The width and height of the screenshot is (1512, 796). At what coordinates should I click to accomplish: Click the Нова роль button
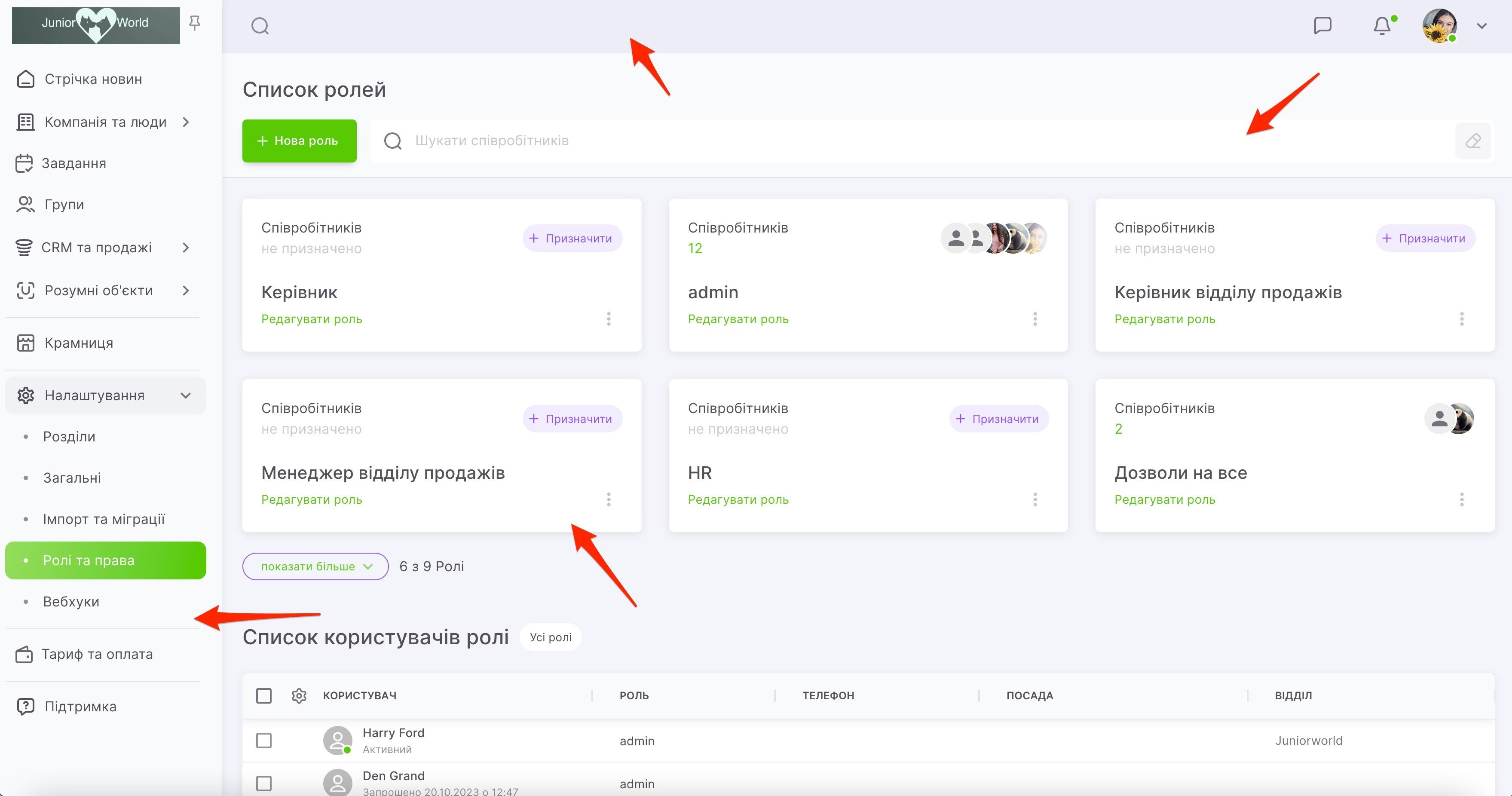tap(299, 141)
